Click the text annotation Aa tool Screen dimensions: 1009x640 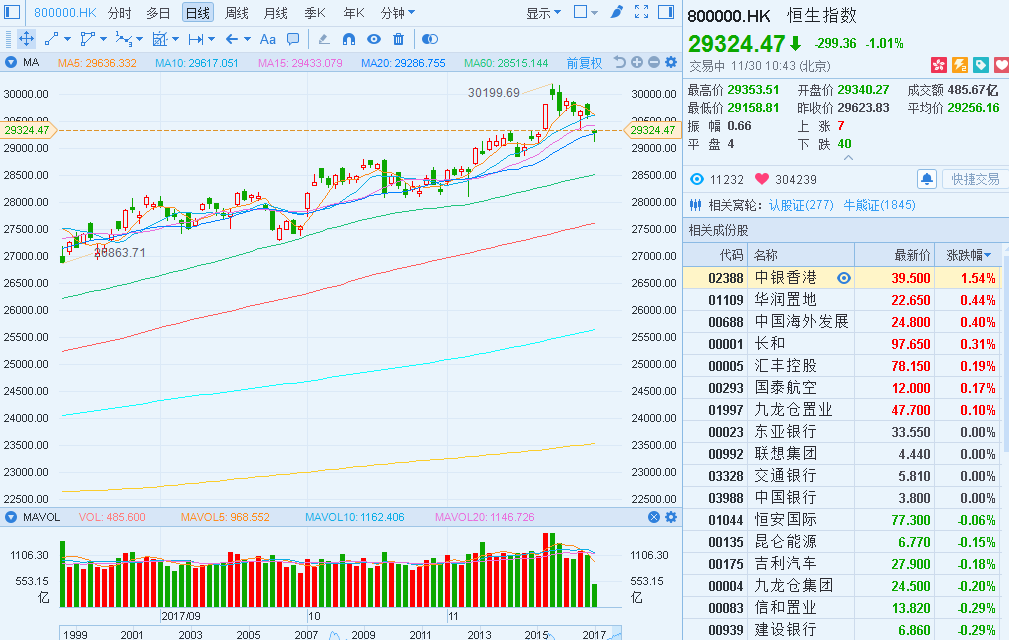(267, 39)
